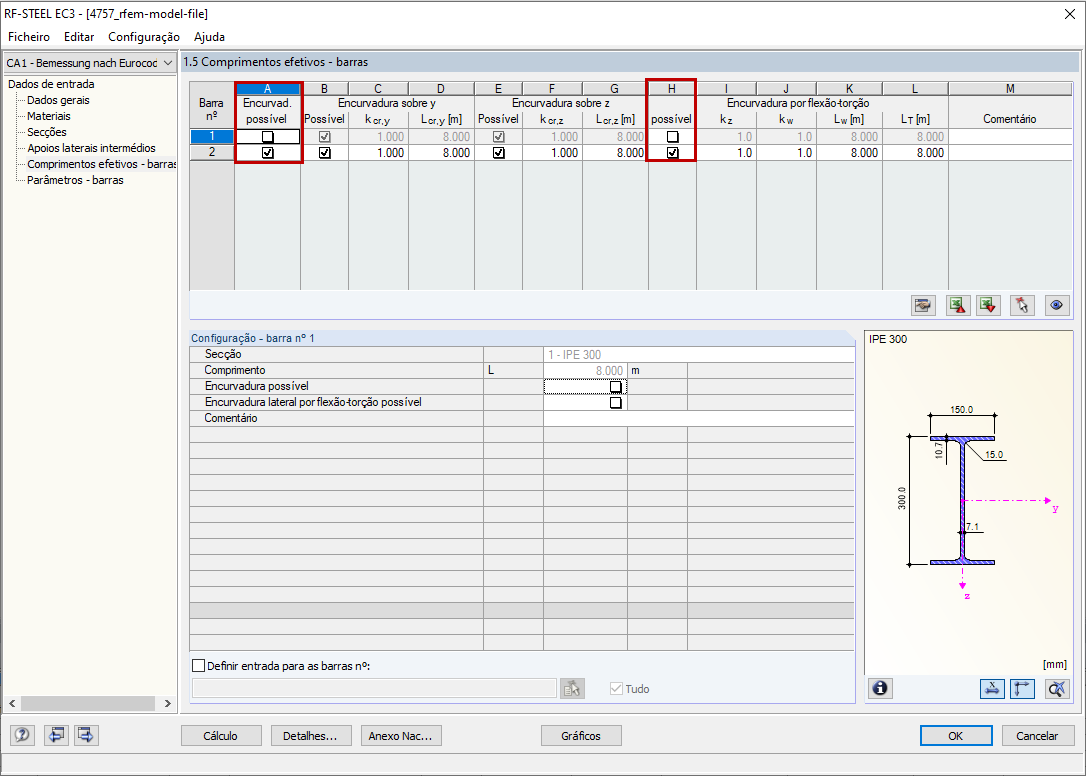Screen dimensions: 1086x776
Task: Enable 'Definir entrada para as barras nº'
Action: tap(198, 666)
